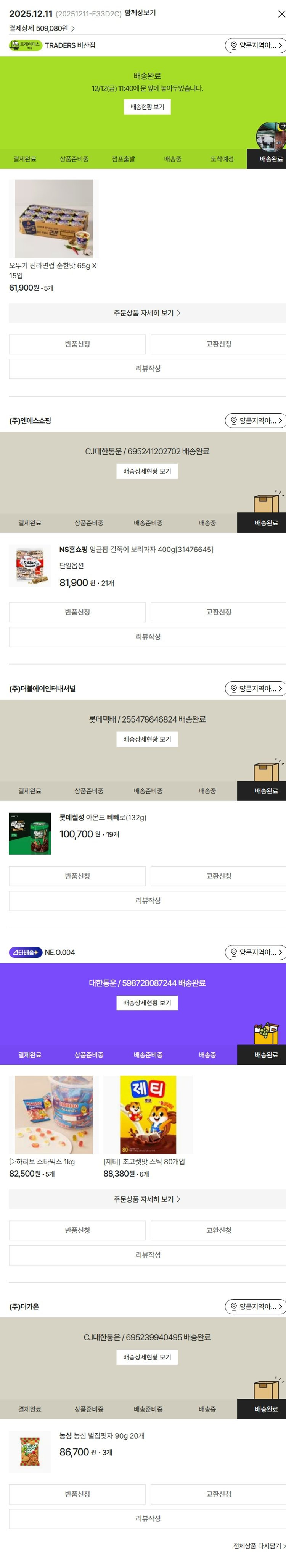Click 리뷰작성 for 롯데칠성 아몬드 빼빼로
This screenshot has height=1568, width=286.
pyautogui.click(x=148, y=900)
